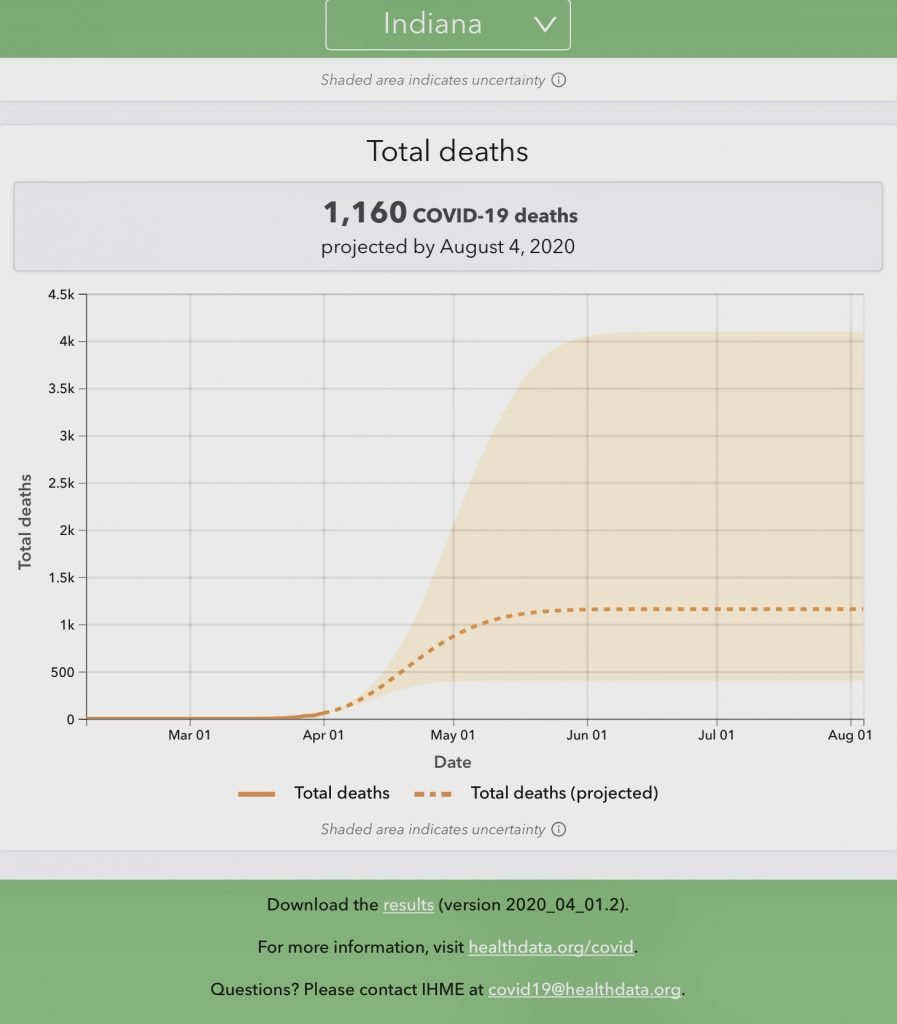This screenshot has width=897, height=1024.
Task: Click the Total deaths (projected) legend label
Action: (x=564, y=793)
